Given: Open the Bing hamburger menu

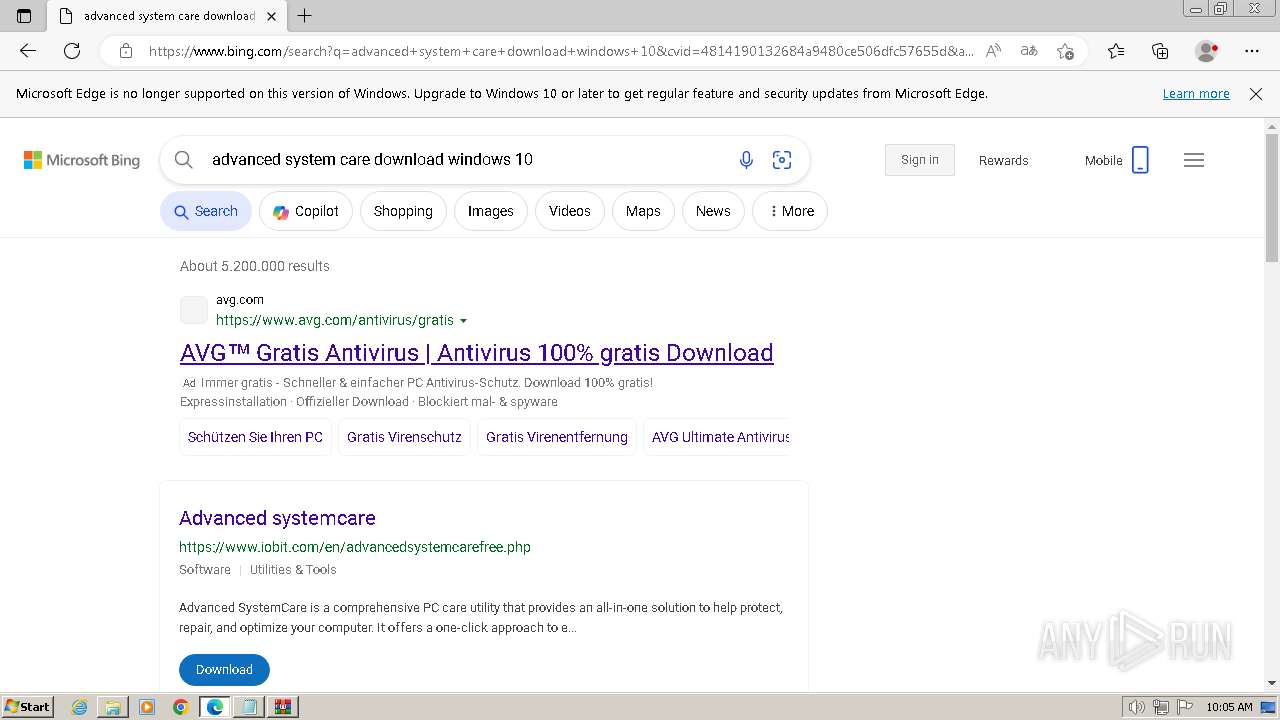Looking at the screenshot, I should pos(1194,160).
